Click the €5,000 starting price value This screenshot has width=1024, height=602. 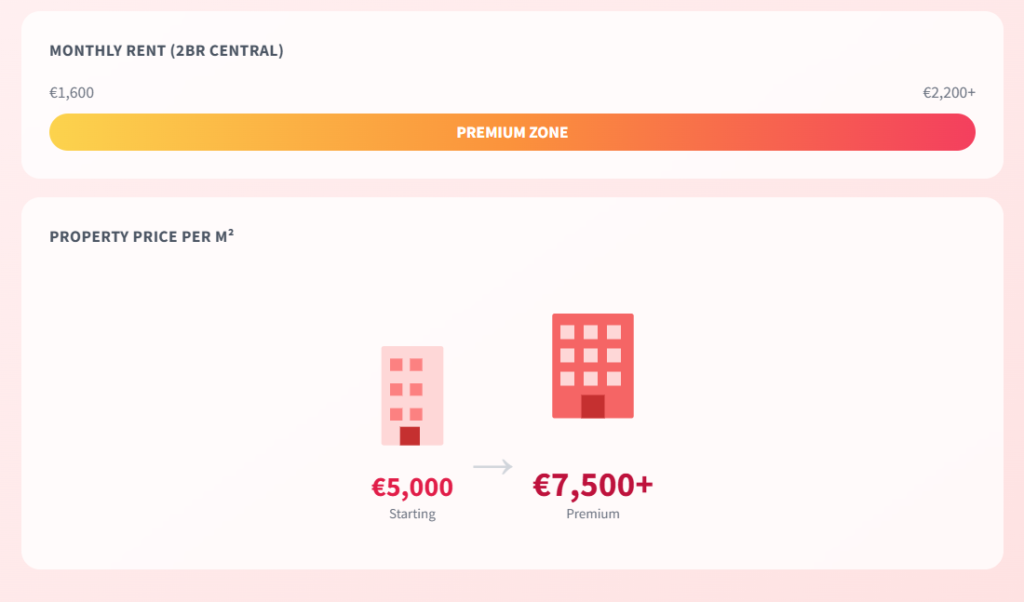[x=412, y=487]
